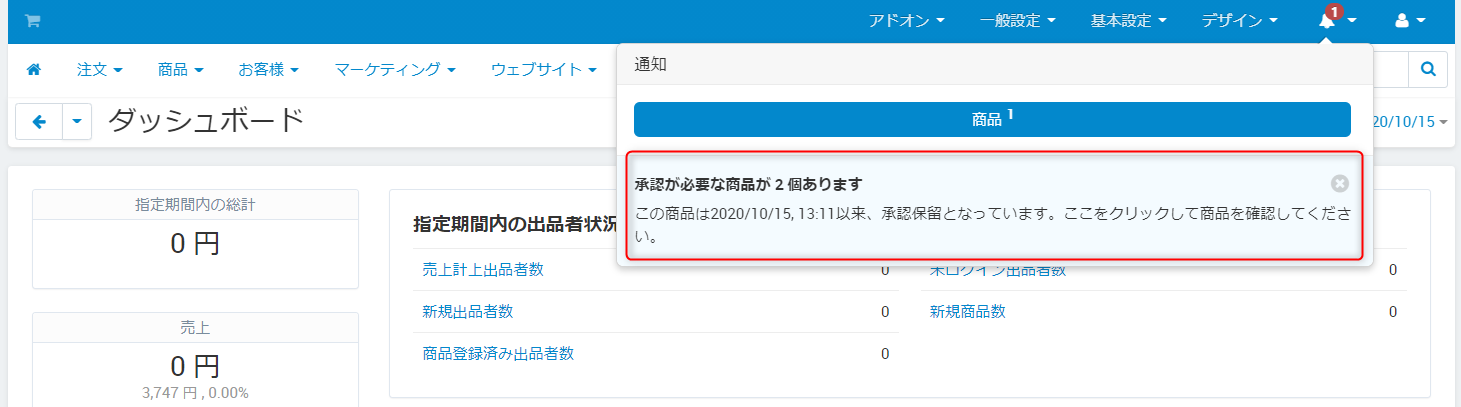Image resolution: width=1461 pixels, height=407 pixels.
Task: Click the 新規商品数 link
Action: 967,312
